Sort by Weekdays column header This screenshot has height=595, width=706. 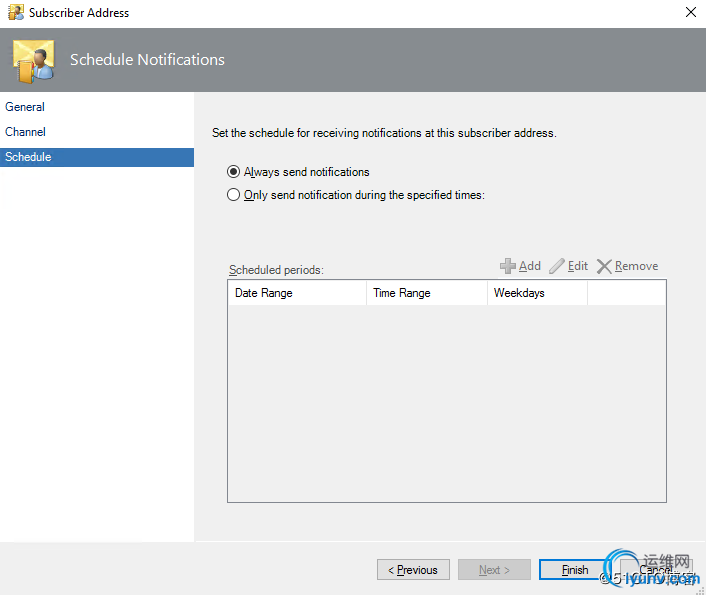537,293
